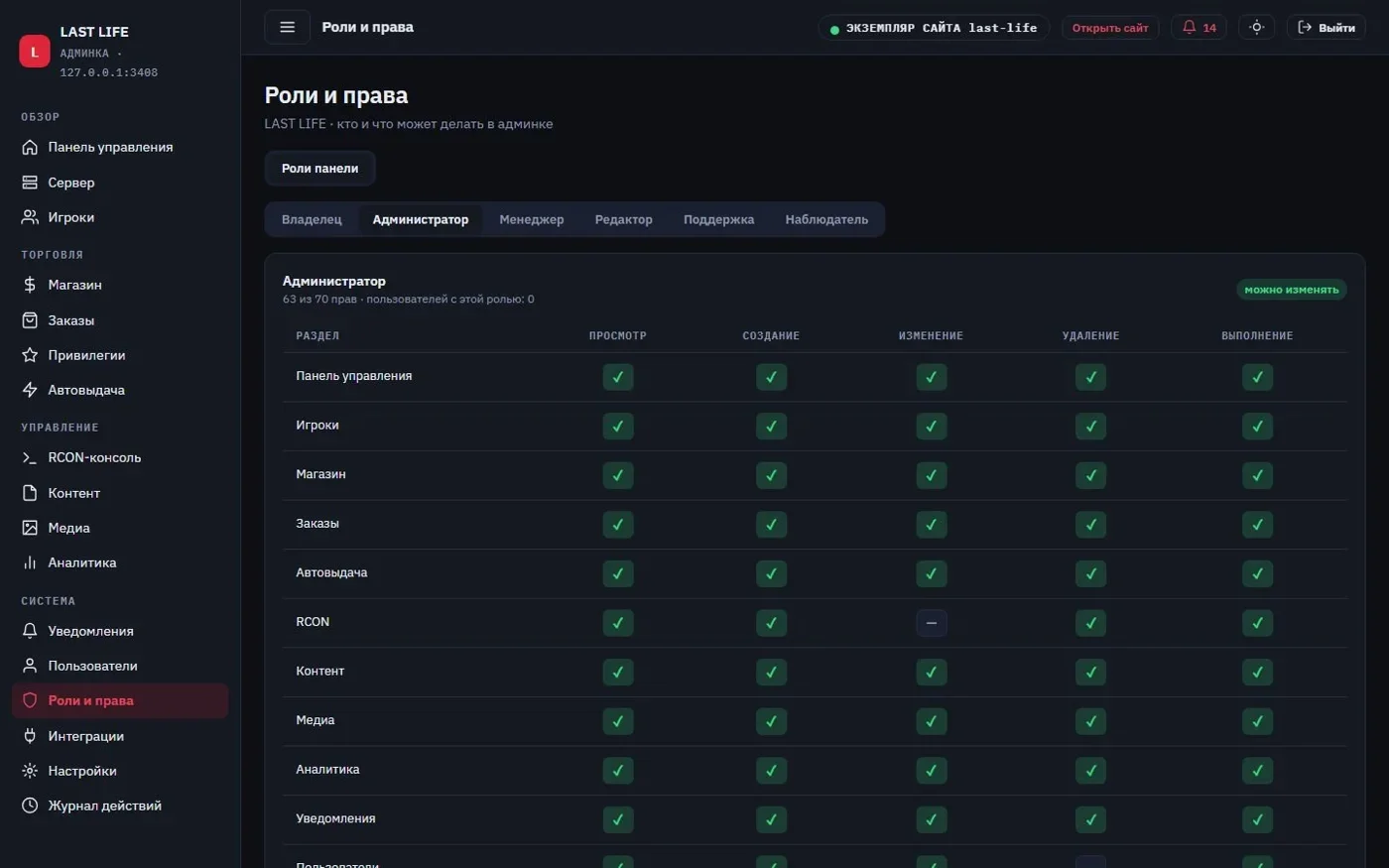Toggle Удаление permission for Аналитика
The width and height of the screenshot is (1389, 868).
(x=1090, y=771)
